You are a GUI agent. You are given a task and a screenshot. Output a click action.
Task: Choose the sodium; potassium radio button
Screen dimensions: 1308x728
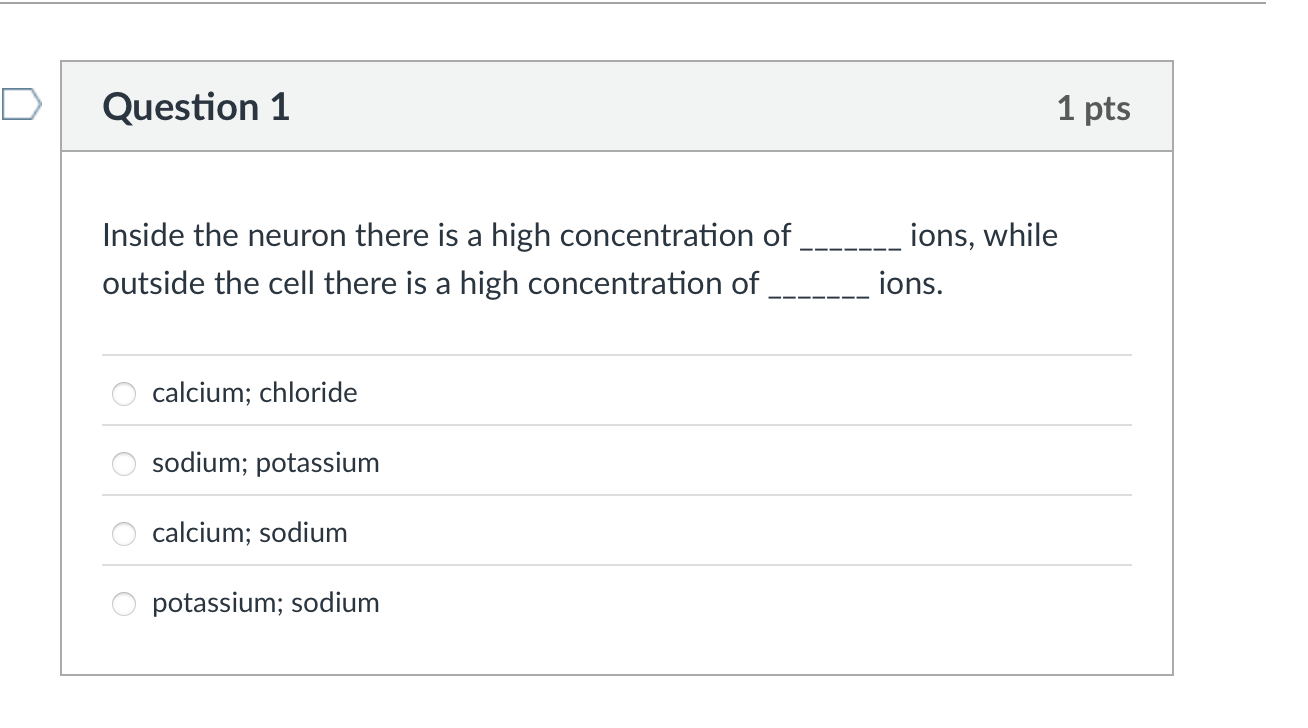click(x=124, y=464)
